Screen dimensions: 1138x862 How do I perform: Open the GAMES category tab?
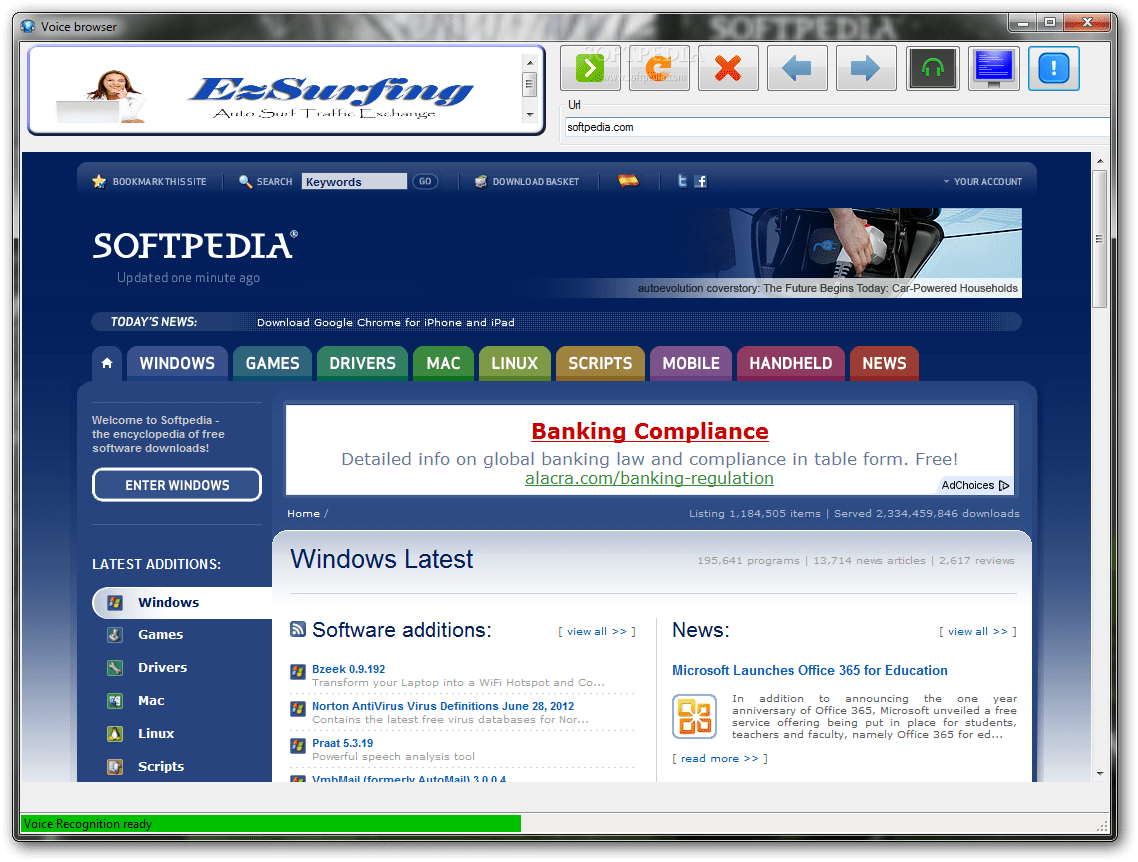click(272, 364)
